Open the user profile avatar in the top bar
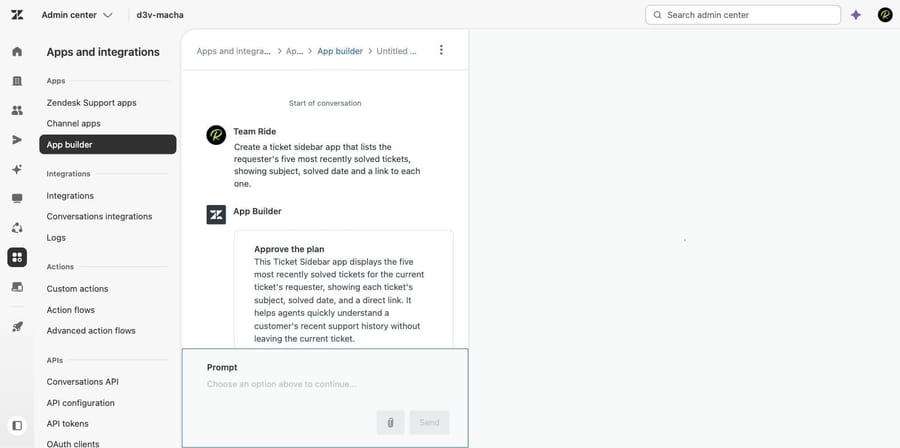This screenshot has width=900, height=448. 885,15
